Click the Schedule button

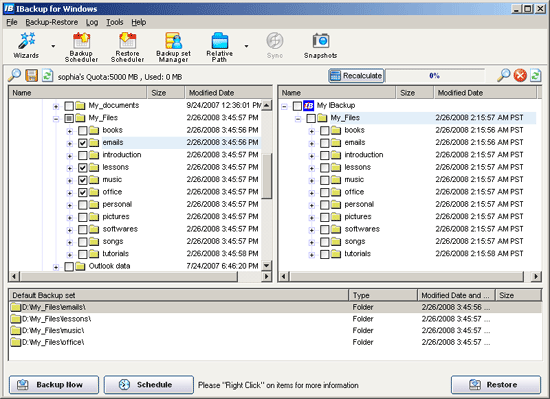(148, 385)
